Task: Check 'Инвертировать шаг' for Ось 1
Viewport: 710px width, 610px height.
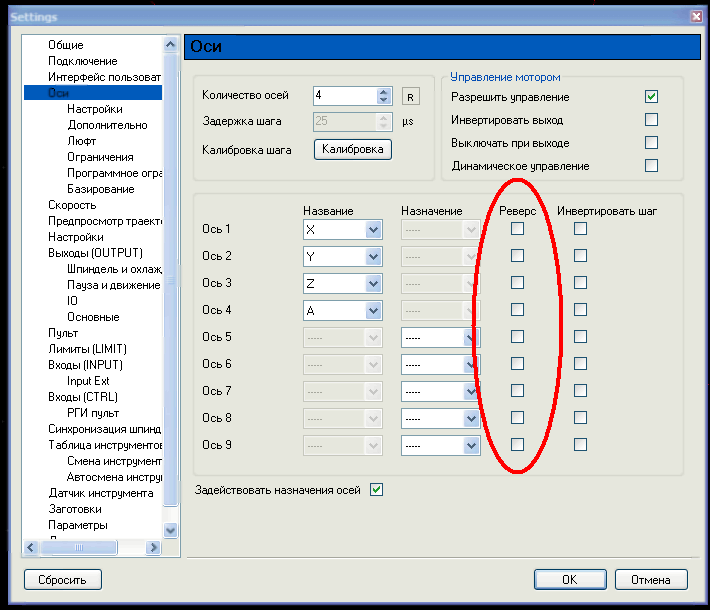Action: [x=580, y=229]
